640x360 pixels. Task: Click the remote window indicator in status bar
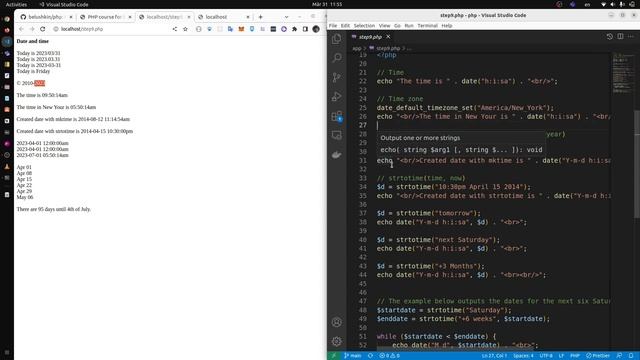(333, 356)
